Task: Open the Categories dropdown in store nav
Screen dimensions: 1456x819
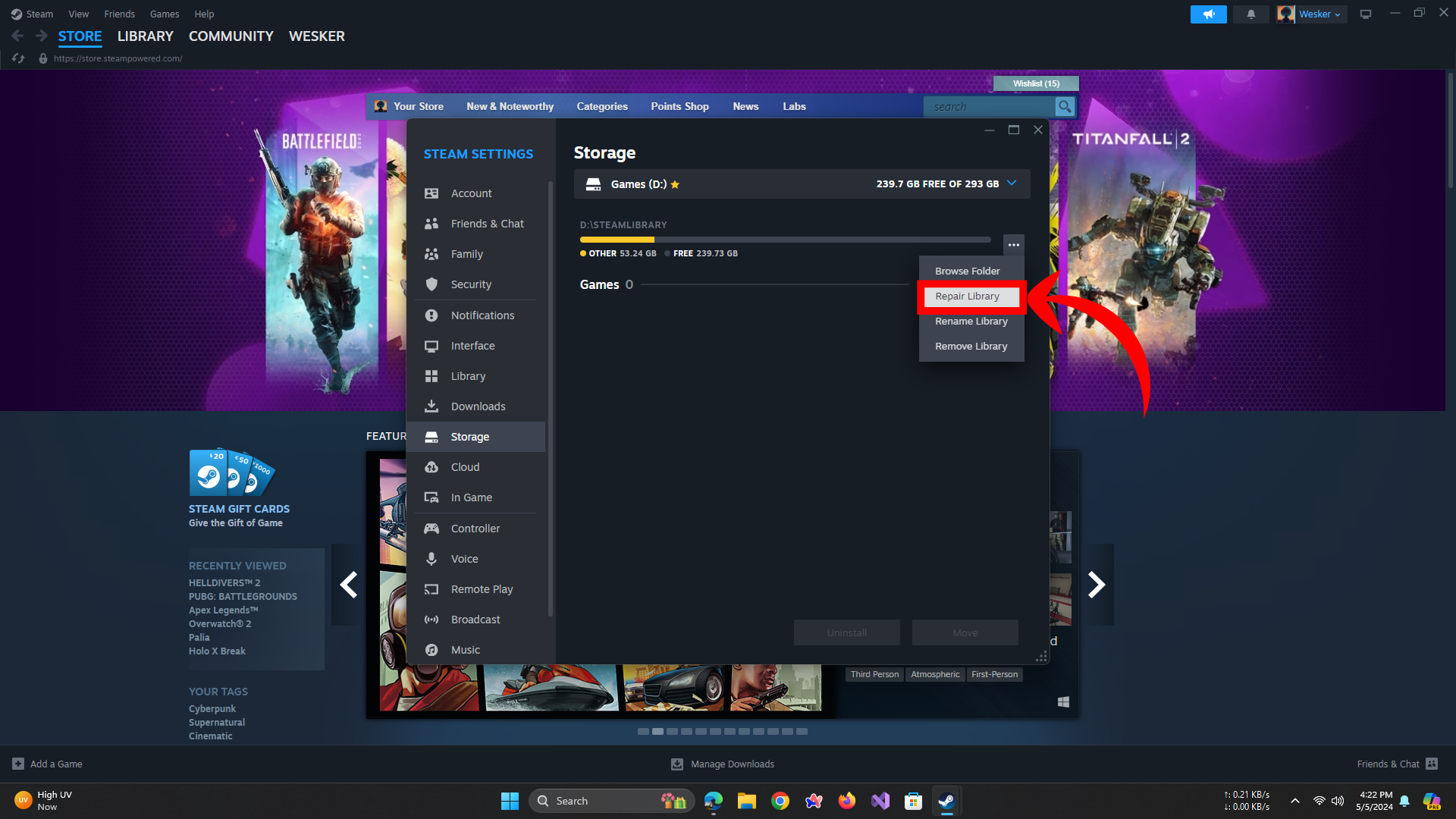Action: coord(601,107)
